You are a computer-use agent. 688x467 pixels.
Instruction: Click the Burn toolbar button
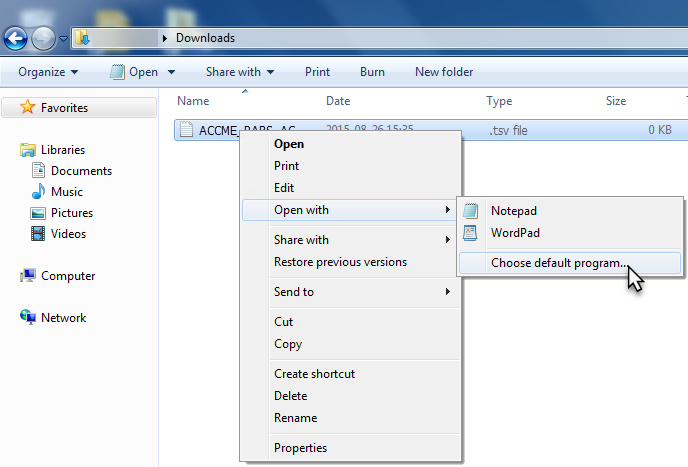[x=372, y=72]
